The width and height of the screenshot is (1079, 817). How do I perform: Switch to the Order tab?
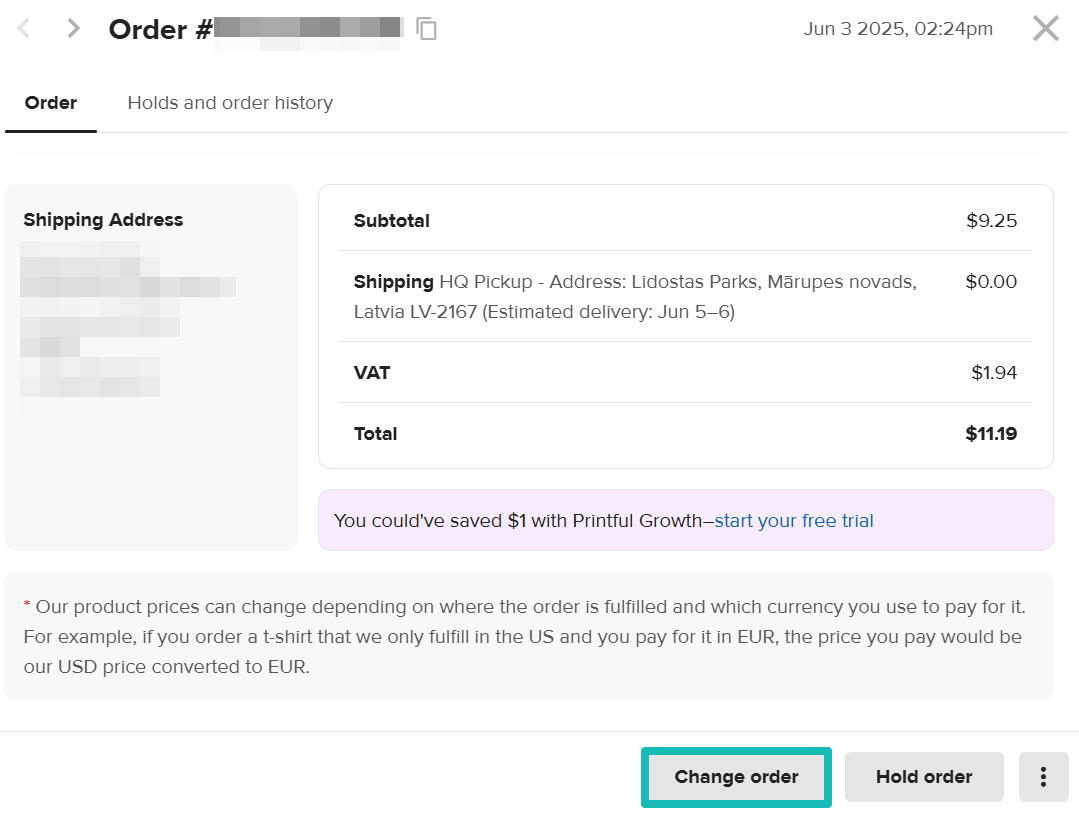(51, 103)
